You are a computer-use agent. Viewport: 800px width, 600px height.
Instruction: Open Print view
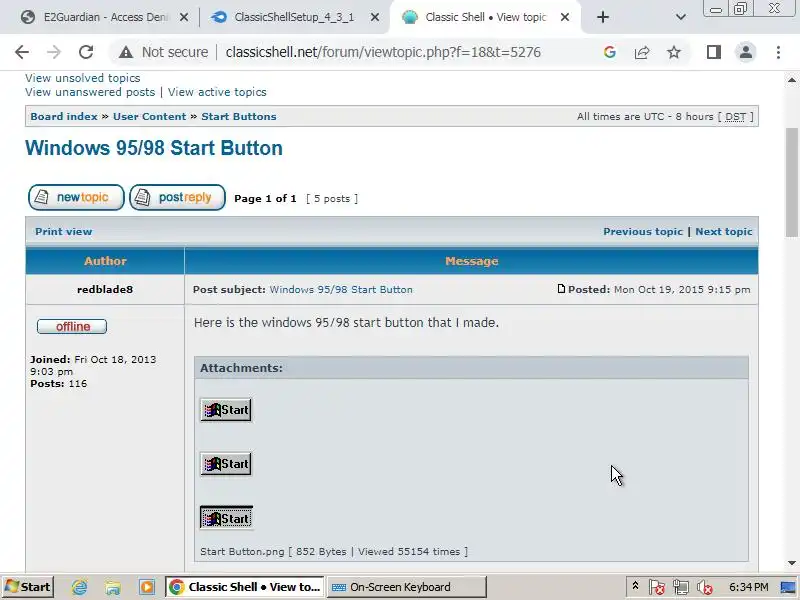(x=64, y=232)
